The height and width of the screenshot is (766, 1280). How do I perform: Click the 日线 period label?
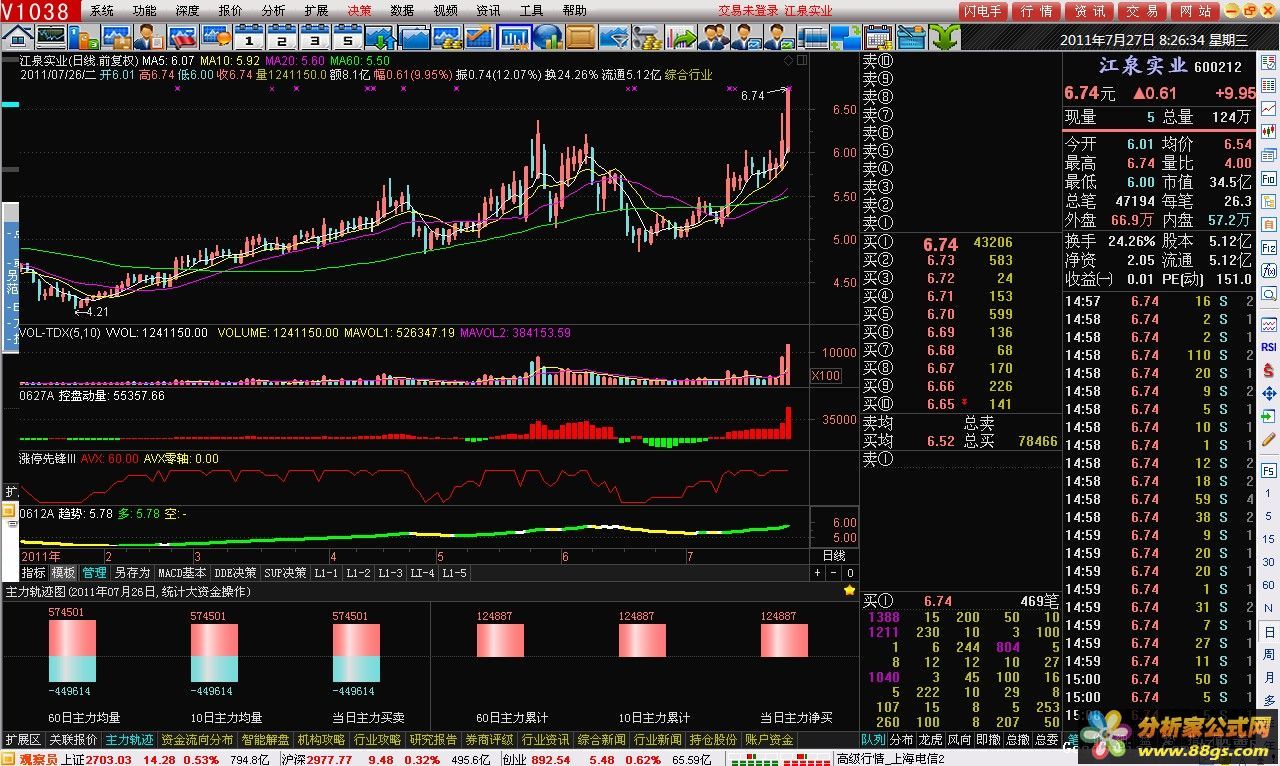[834, 555]
